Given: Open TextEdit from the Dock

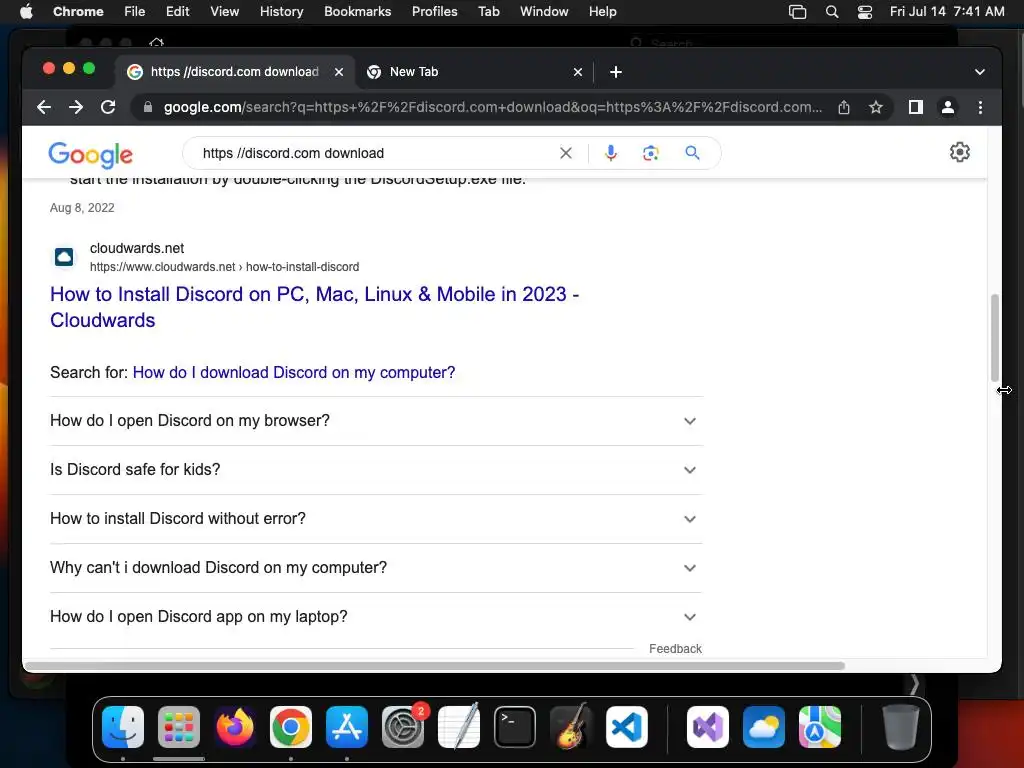Looking at the screenshot, I should (x=459, y=727).
